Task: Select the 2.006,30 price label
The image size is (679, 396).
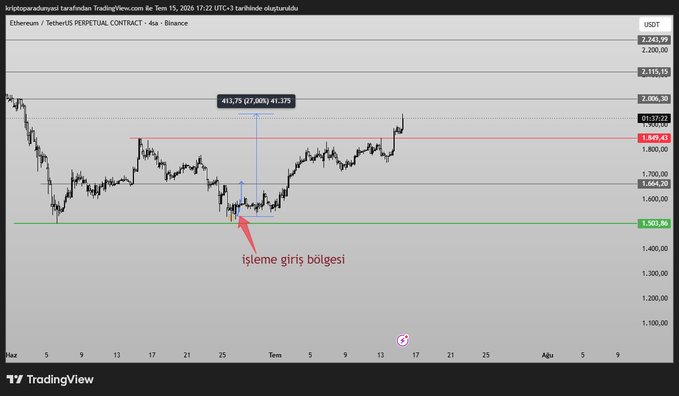Action: [654, 99]
